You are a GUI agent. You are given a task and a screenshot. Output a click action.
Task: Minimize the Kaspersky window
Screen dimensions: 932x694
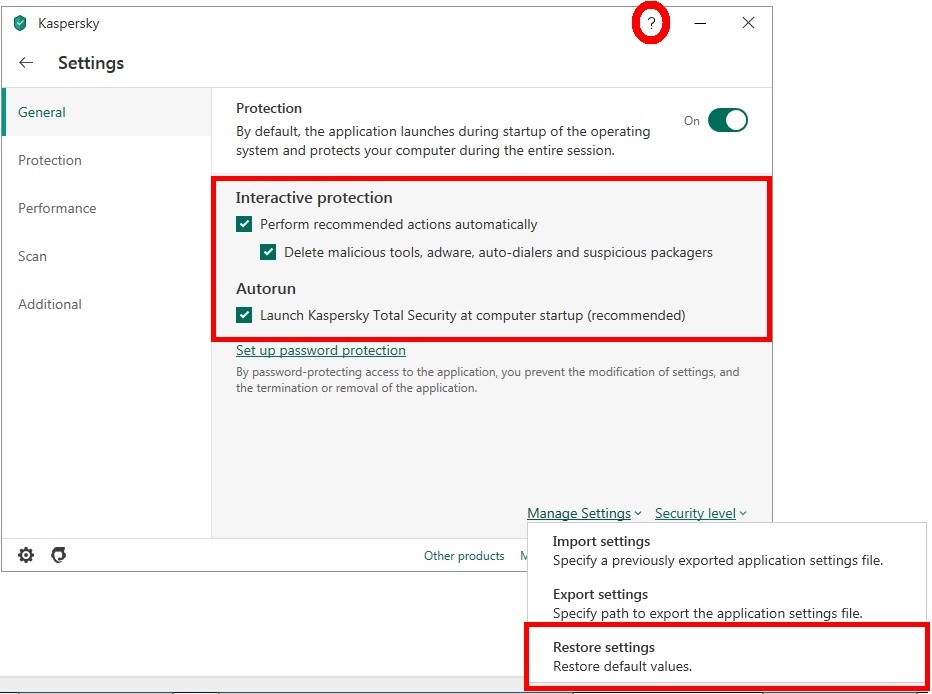pyautogui.click(x=700, y=23)
